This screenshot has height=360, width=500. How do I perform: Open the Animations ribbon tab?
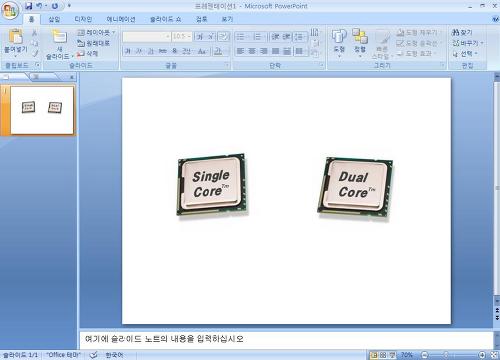point(121,19)
